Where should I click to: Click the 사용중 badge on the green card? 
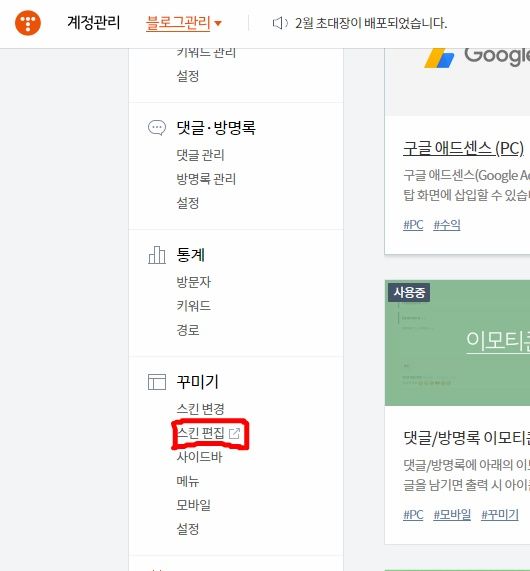pyautogui.click(x=409, y=292)
